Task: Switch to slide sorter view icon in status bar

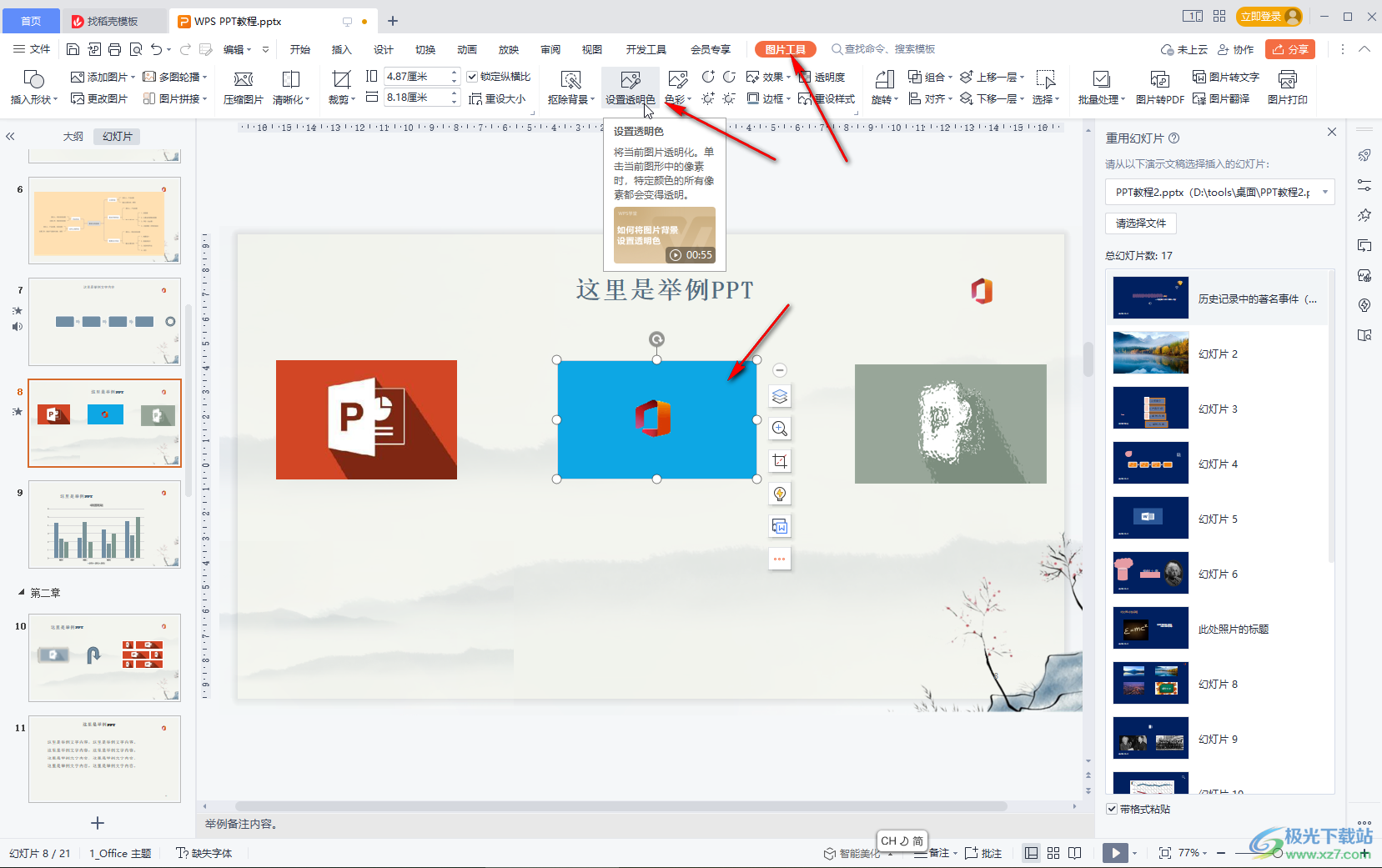Action: point(1053,853)
